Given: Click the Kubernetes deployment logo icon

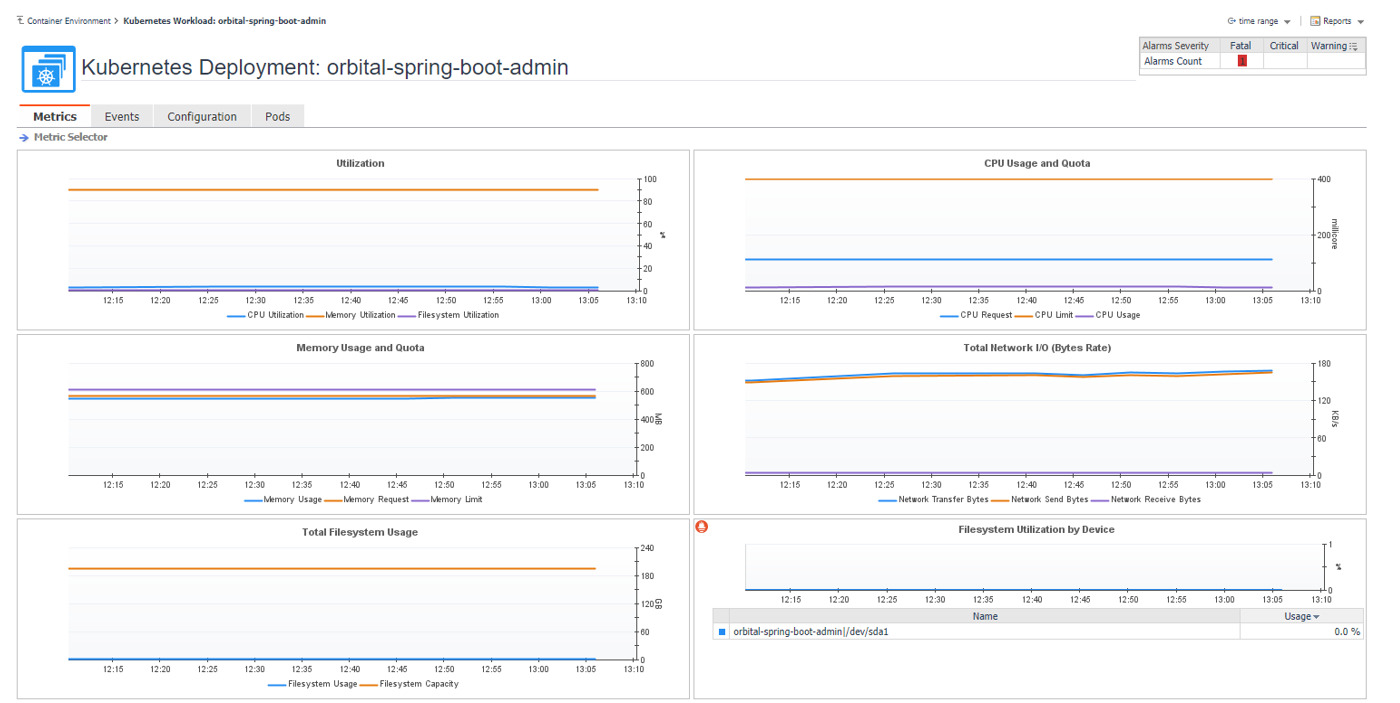Looking at the screenshot, I should [48, 69].
